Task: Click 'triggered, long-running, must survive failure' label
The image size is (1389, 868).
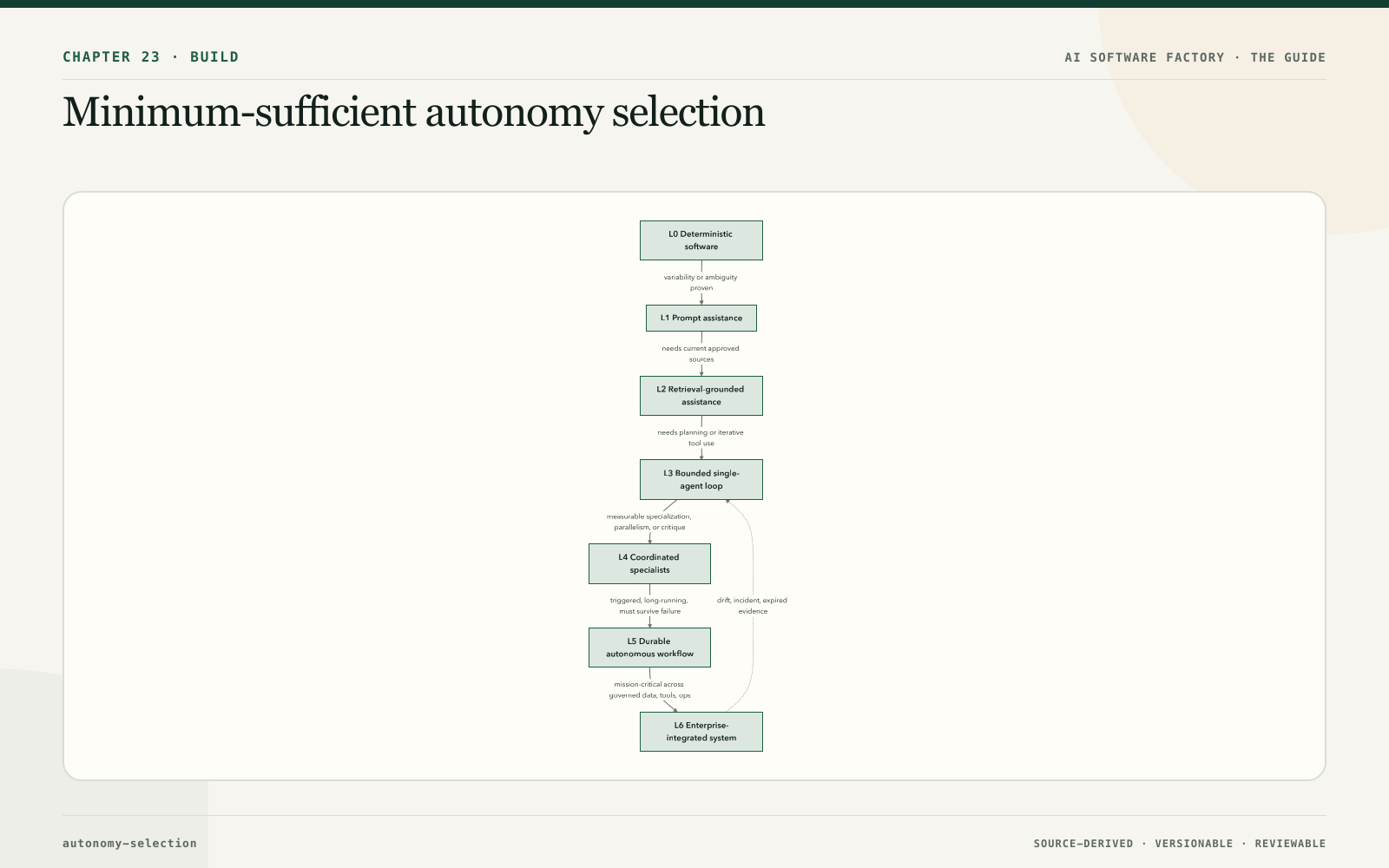Action: tap(649, 606)
